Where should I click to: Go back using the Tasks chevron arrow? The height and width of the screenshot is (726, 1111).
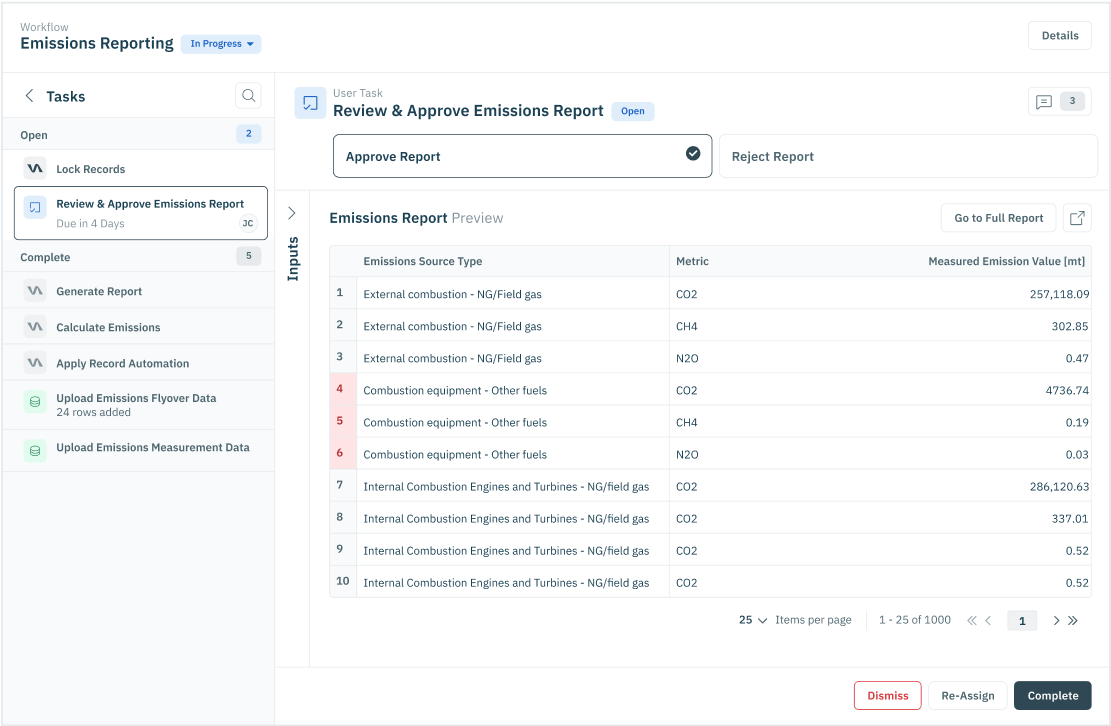[29, 96]
